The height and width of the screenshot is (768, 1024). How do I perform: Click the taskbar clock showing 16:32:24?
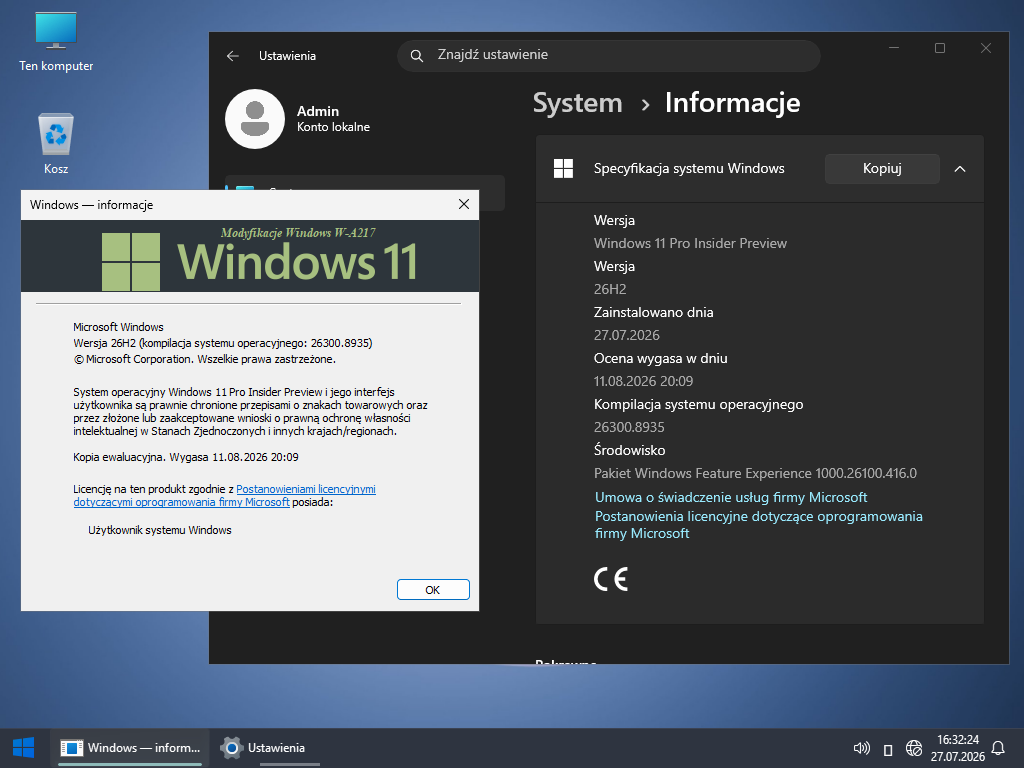[x=957, y=740]
